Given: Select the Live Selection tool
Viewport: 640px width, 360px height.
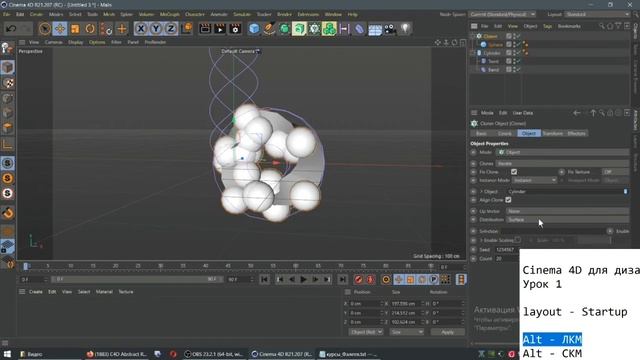Looking at the screenshot, I should pos(44,29).
